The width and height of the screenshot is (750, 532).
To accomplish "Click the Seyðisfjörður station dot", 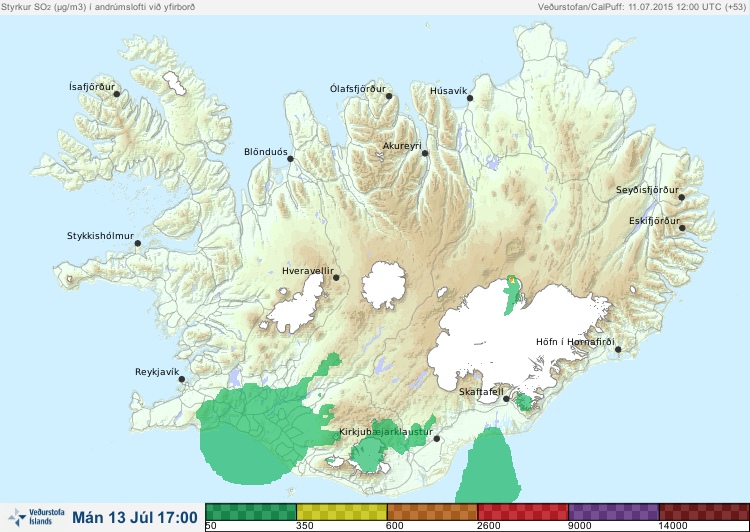I will pos(682,197).
